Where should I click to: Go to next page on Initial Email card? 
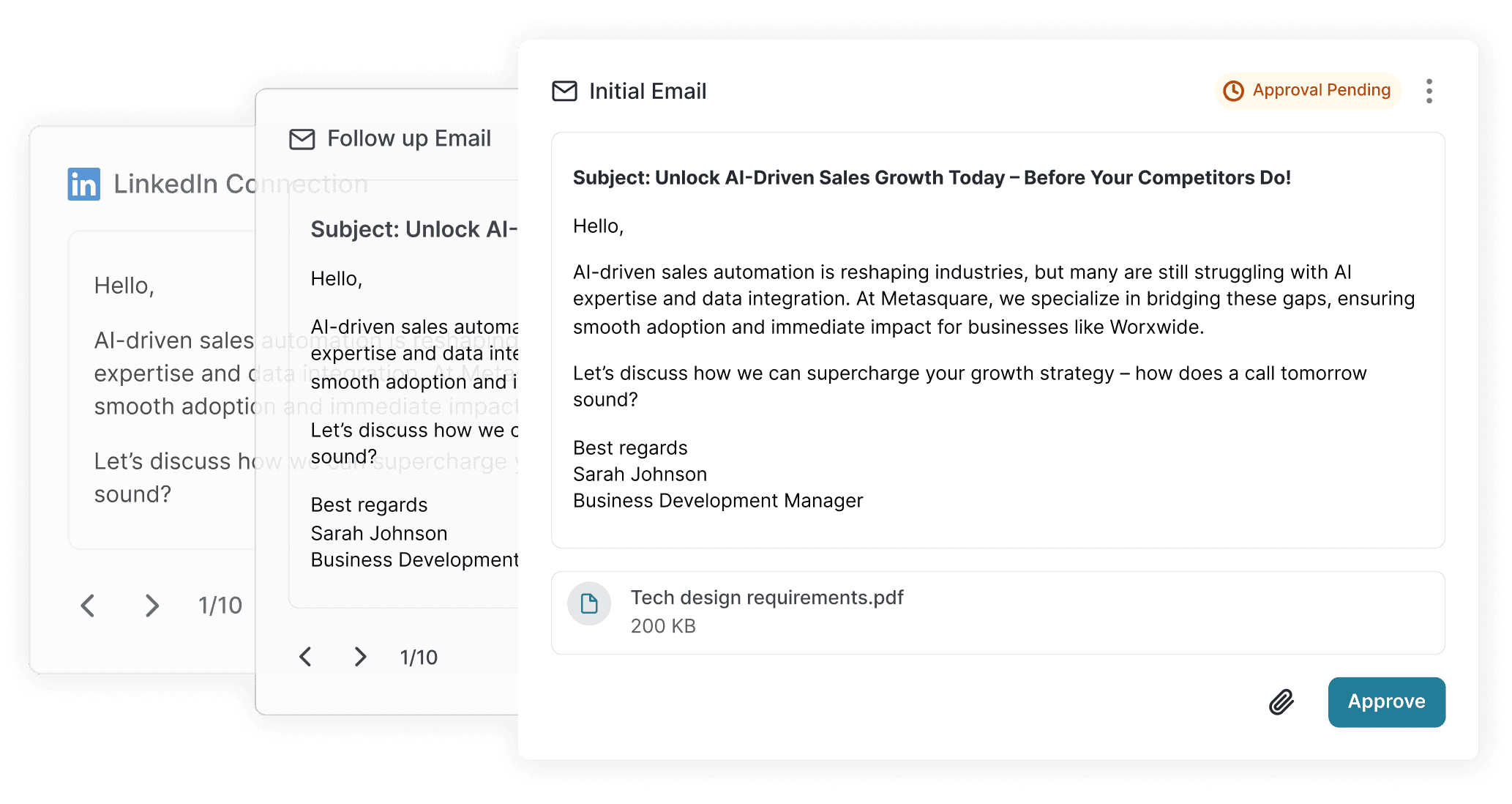click(151, 606)
